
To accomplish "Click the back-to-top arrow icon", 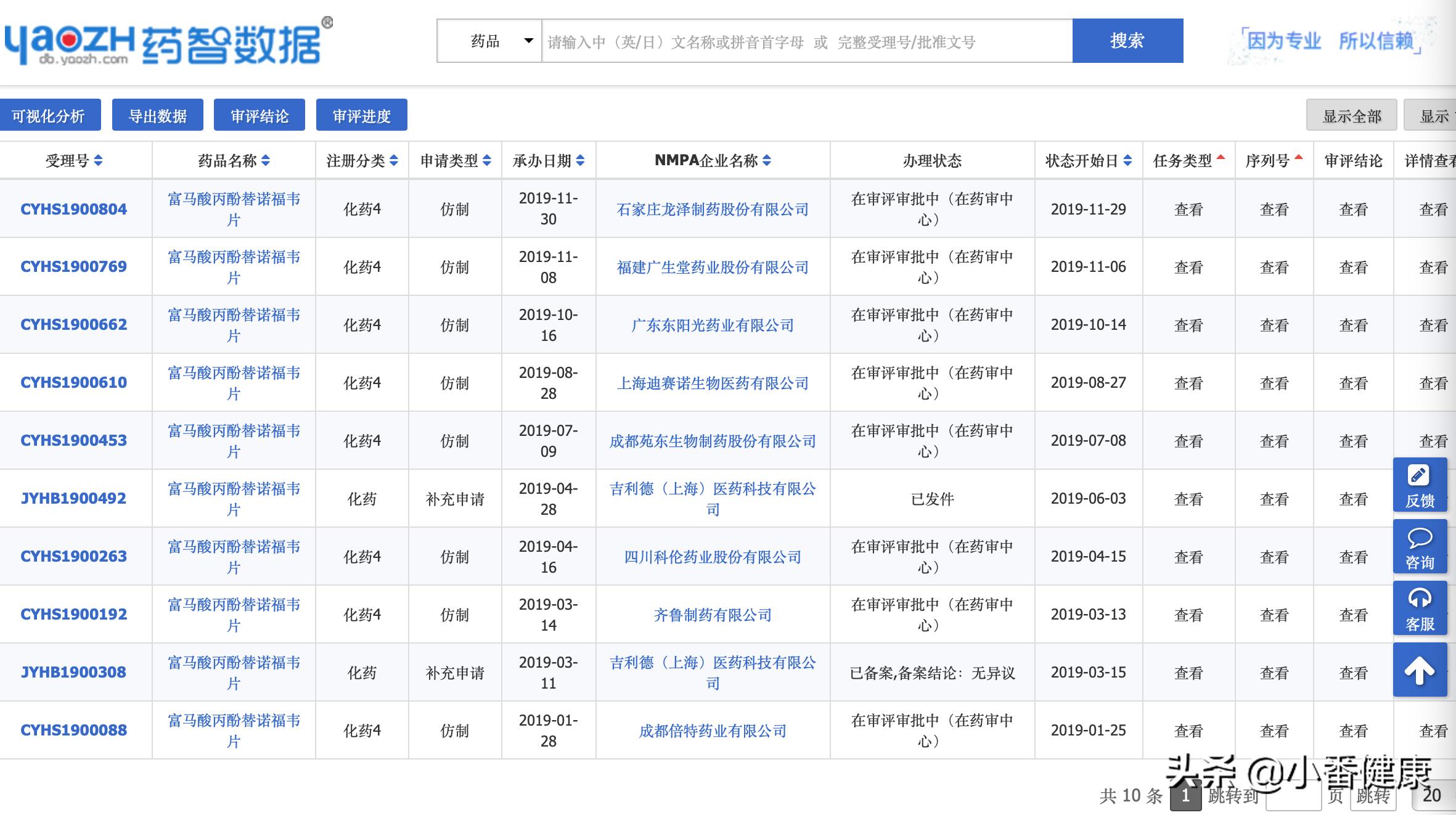I will [1420, 670].
